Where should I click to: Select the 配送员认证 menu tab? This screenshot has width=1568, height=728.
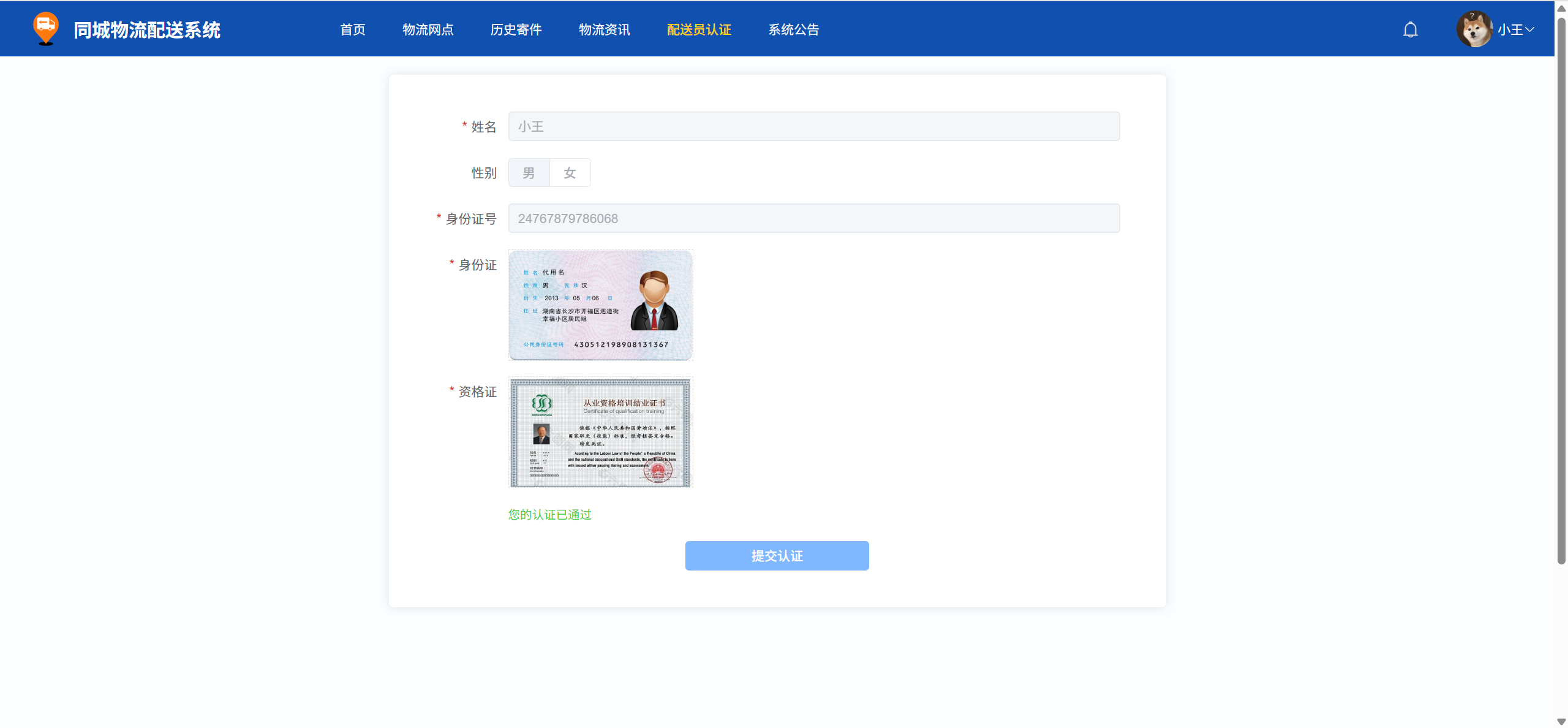699,29
